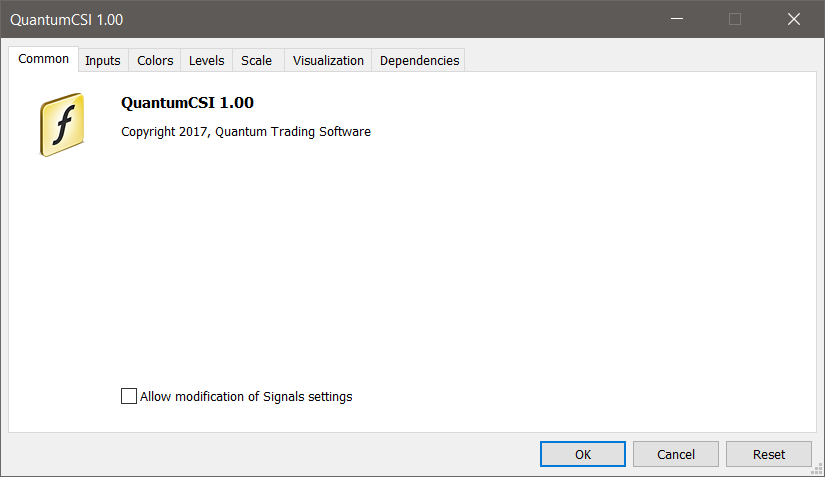825x477 pixels.
Task: Click the Reset button
Action: tap(769, 454)
